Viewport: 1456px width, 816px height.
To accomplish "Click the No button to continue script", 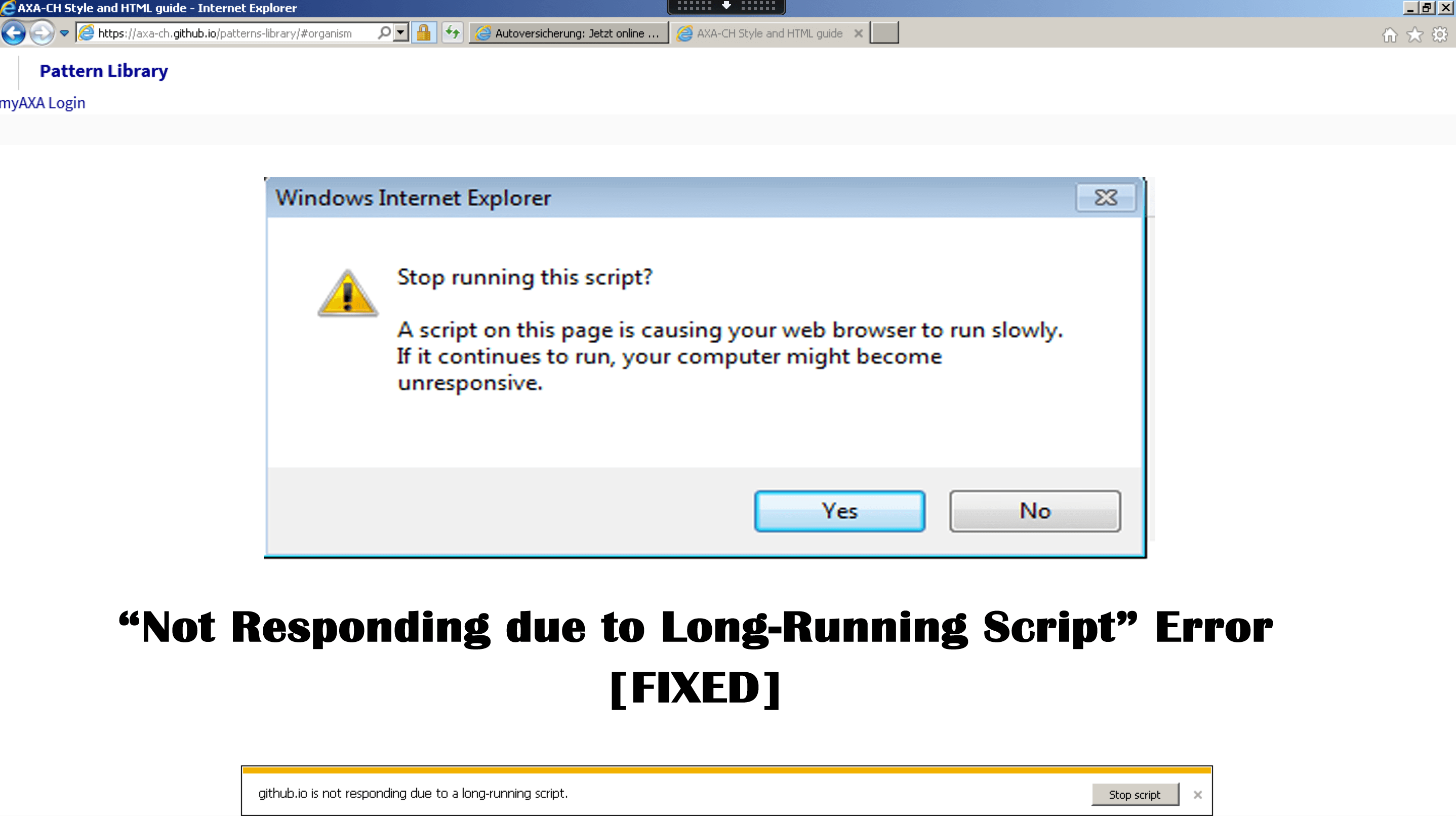I will 1035,511.
